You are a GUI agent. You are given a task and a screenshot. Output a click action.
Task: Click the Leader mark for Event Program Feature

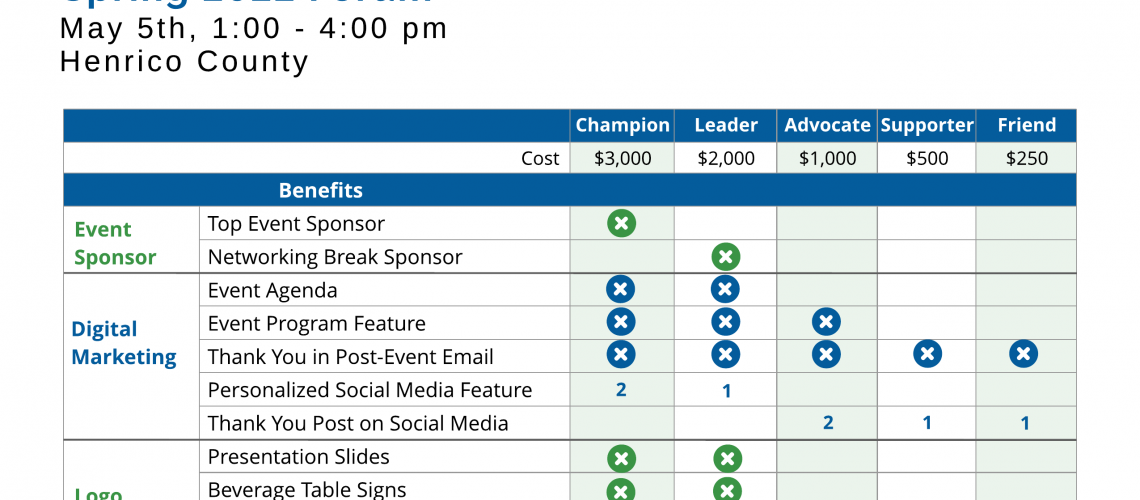pos(726,322)
